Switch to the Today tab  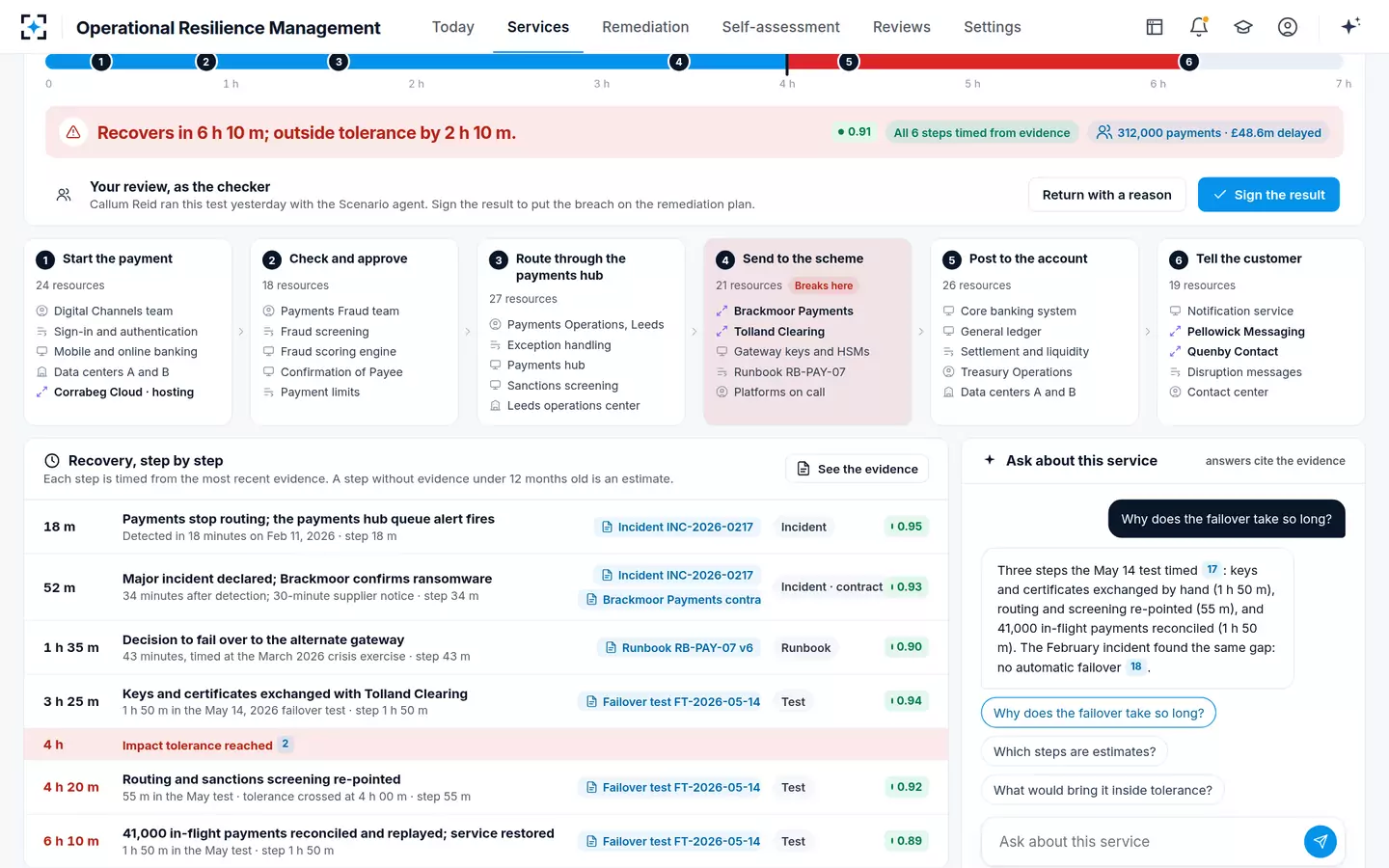(453, 27)
